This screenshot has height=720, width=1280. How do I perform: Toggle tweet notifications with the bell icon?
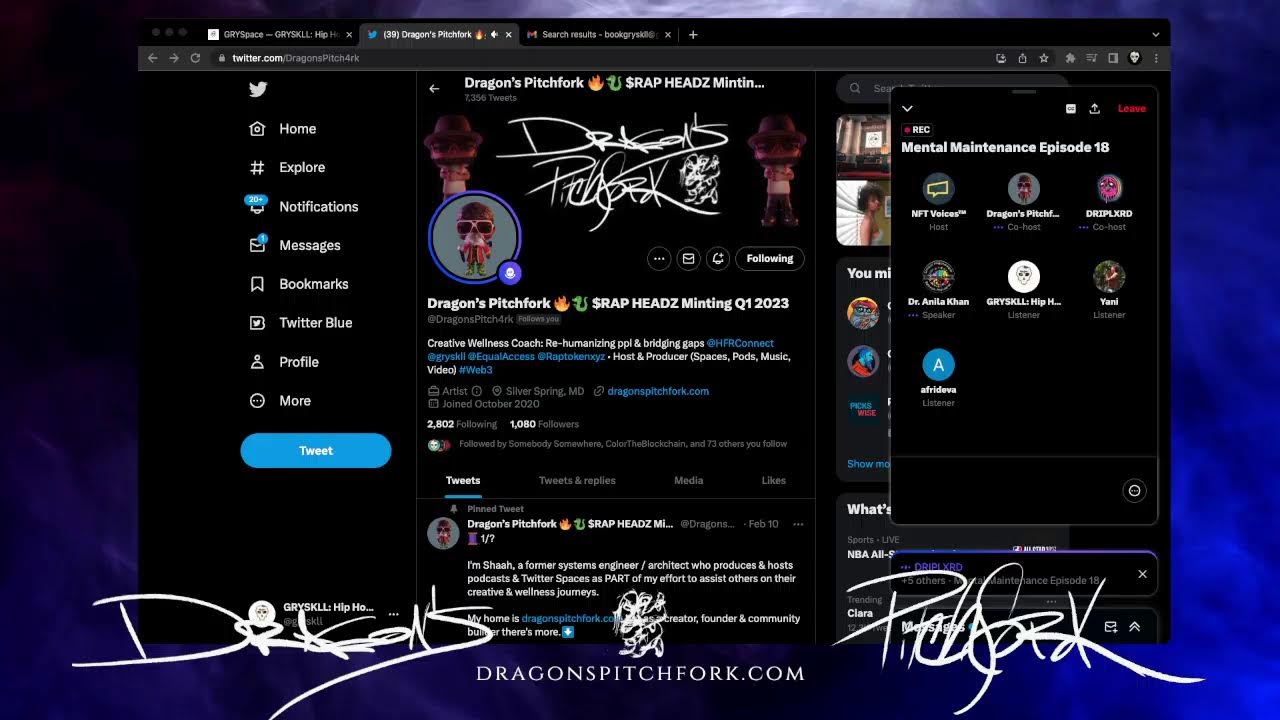click(x=718, y=258)
